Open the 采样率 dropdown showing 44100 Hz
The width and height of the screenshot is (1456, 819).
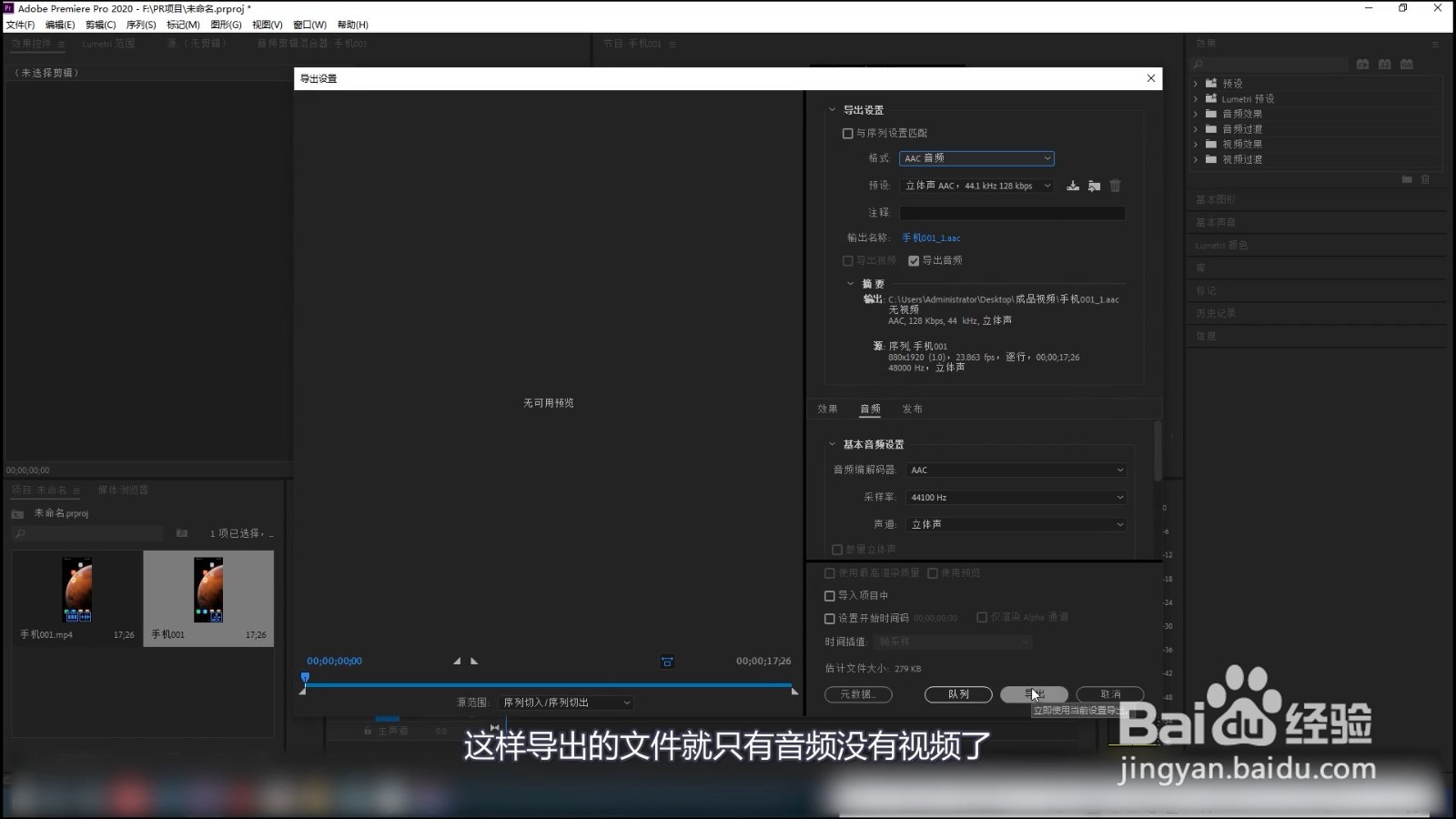point(1016,497)
